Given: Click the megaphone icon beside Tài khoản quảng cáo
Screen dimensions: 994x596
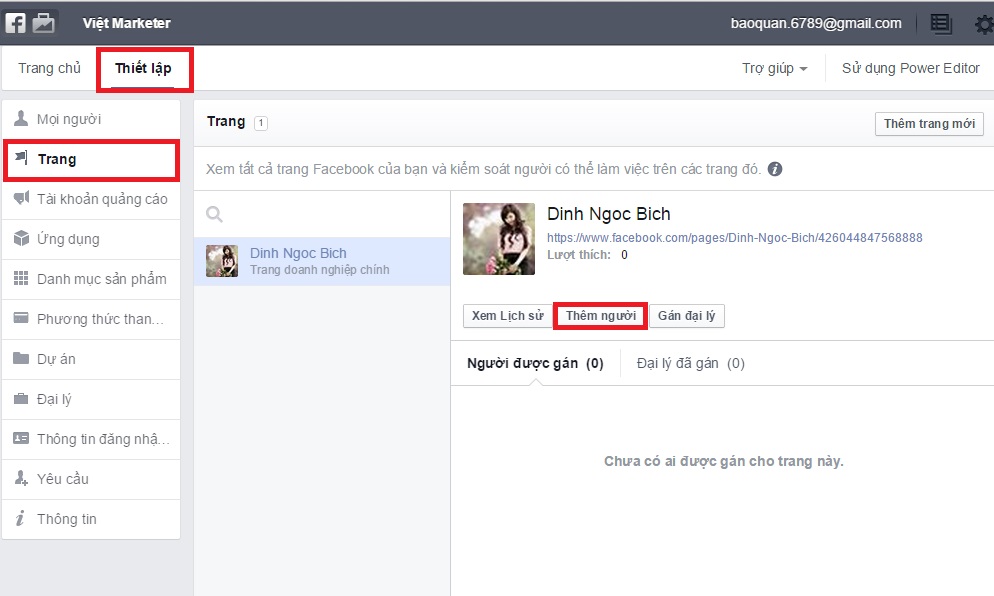Looking at the screenshot, I should [22, 198].
